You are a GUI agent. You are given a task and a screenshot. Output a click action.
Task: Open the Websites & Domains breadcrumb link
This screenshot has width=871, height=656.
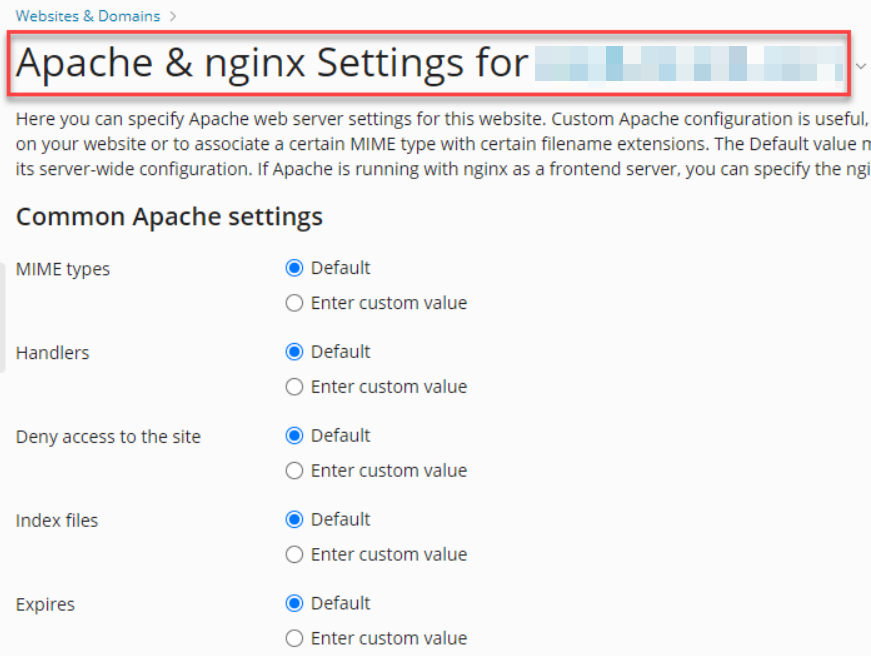pyautogui.click(x=88, y=16)
